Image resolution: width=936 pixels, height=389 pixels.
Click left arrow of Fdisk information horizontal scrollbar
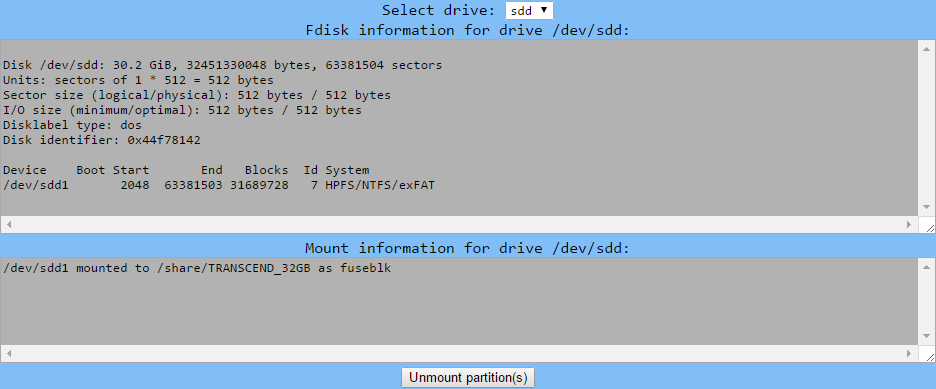click(9, 224)
